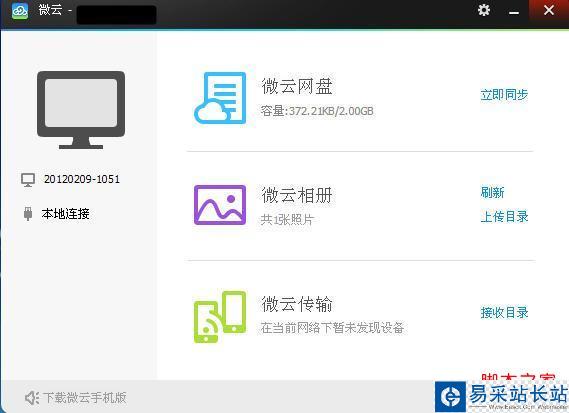Click the 容量:372.21KB/2.00GB text
Screen dimensions: 569x413
click(317, 111)
